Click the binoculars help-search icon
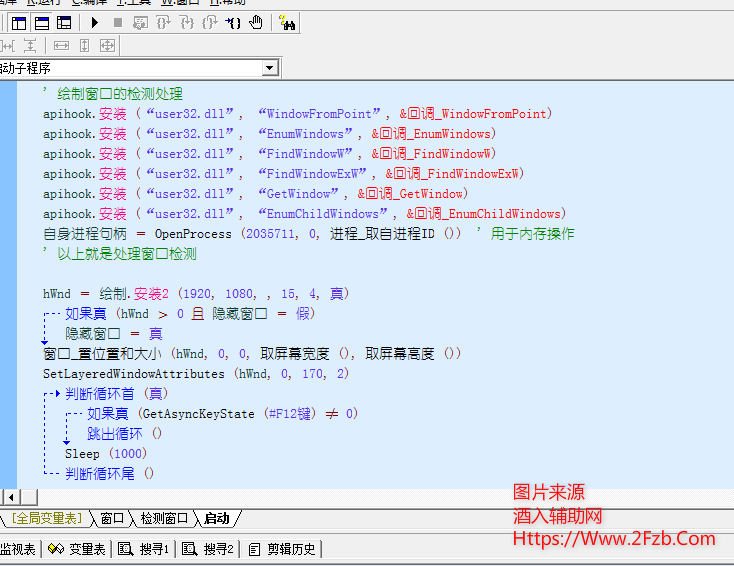This screenshot has width=734, height=566. [x=287, y=22]
